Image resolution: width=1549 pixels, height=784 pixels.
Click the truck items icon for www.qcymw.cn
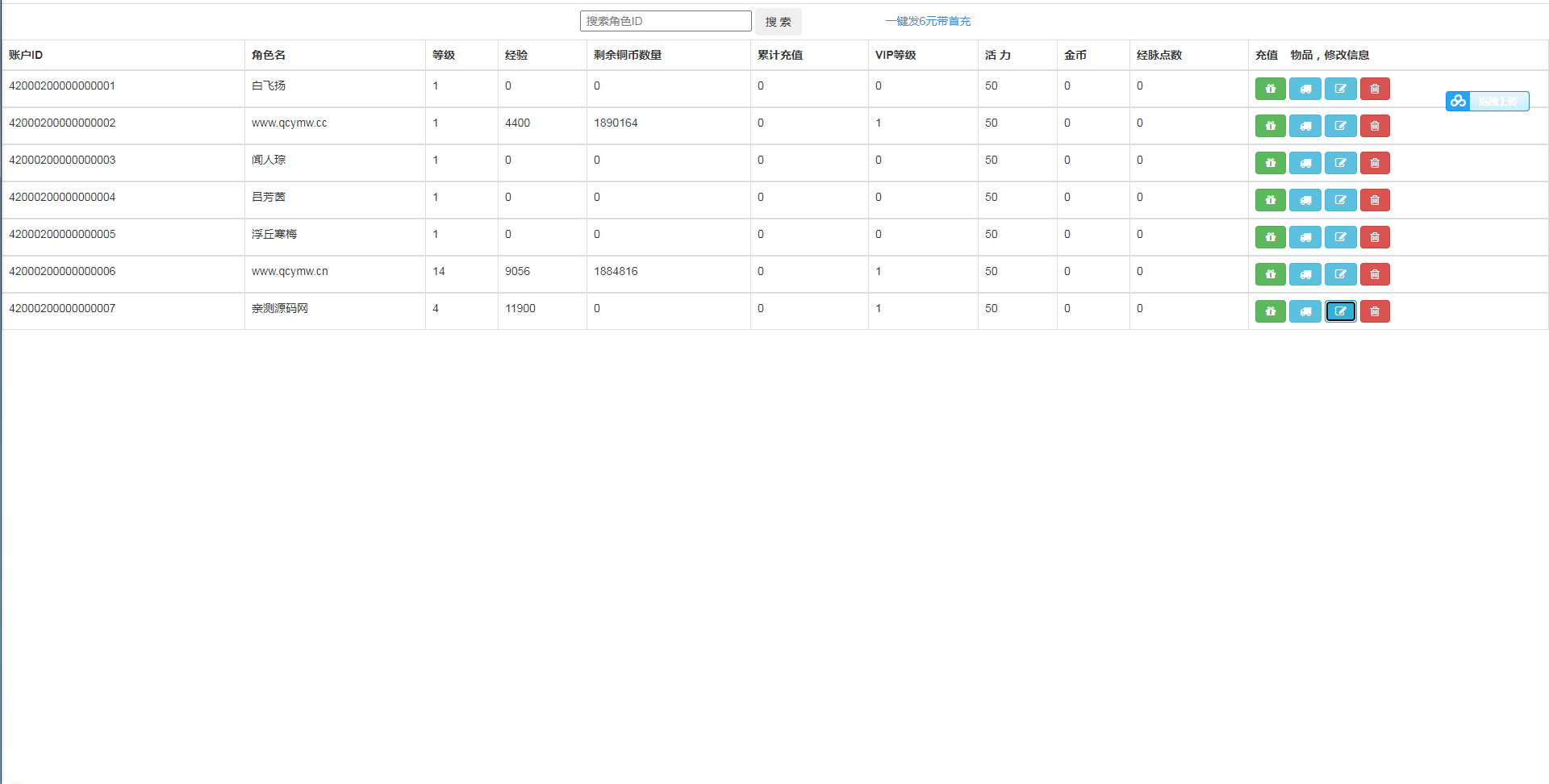pyautogui.click(x=1305, y=274)
